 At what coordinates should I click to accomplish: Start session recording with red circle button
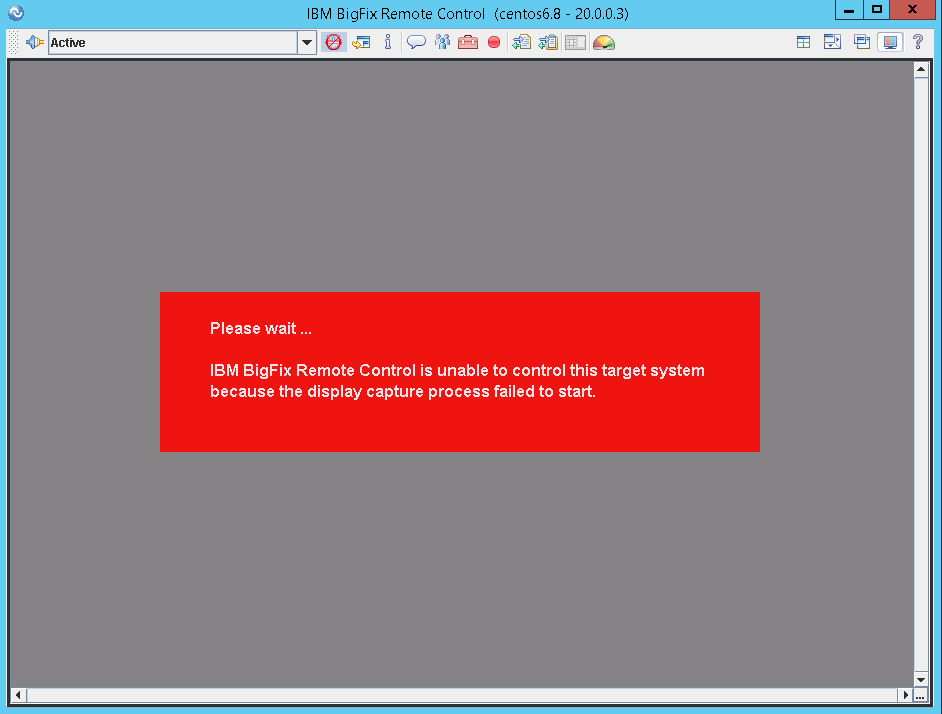pos(494,42)
